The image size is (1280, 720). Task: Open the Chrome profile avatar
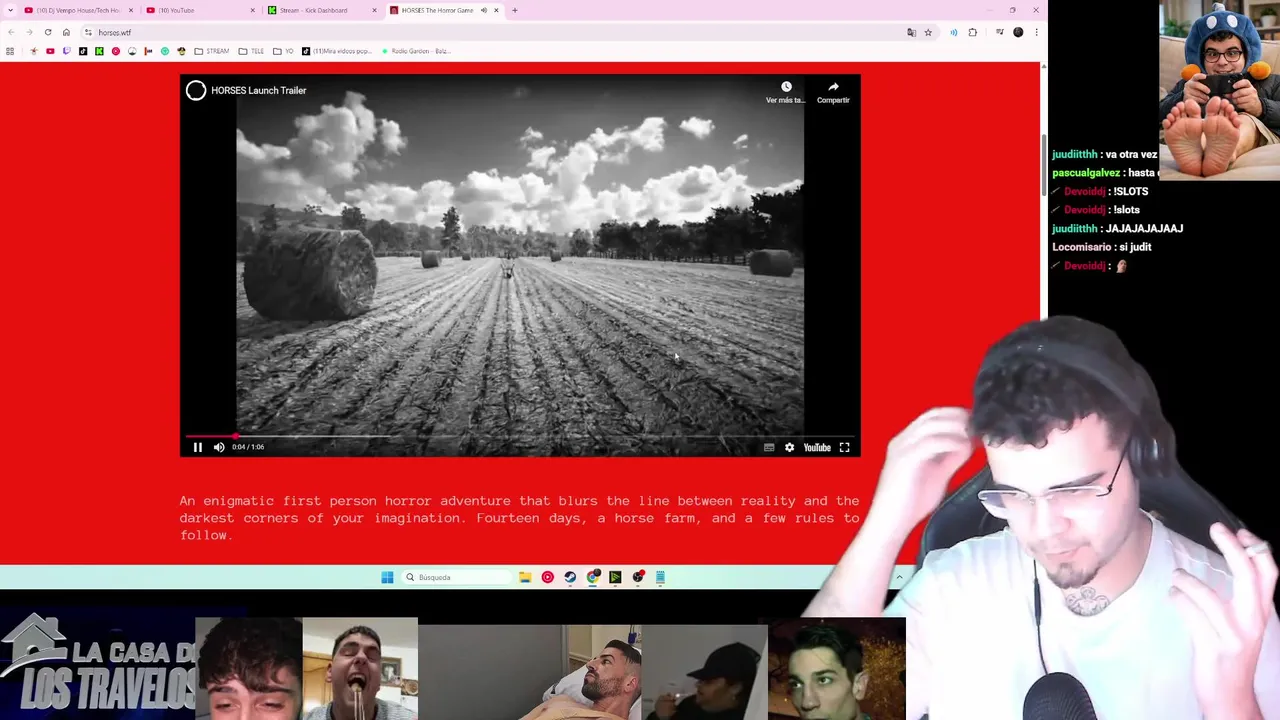1018,32
